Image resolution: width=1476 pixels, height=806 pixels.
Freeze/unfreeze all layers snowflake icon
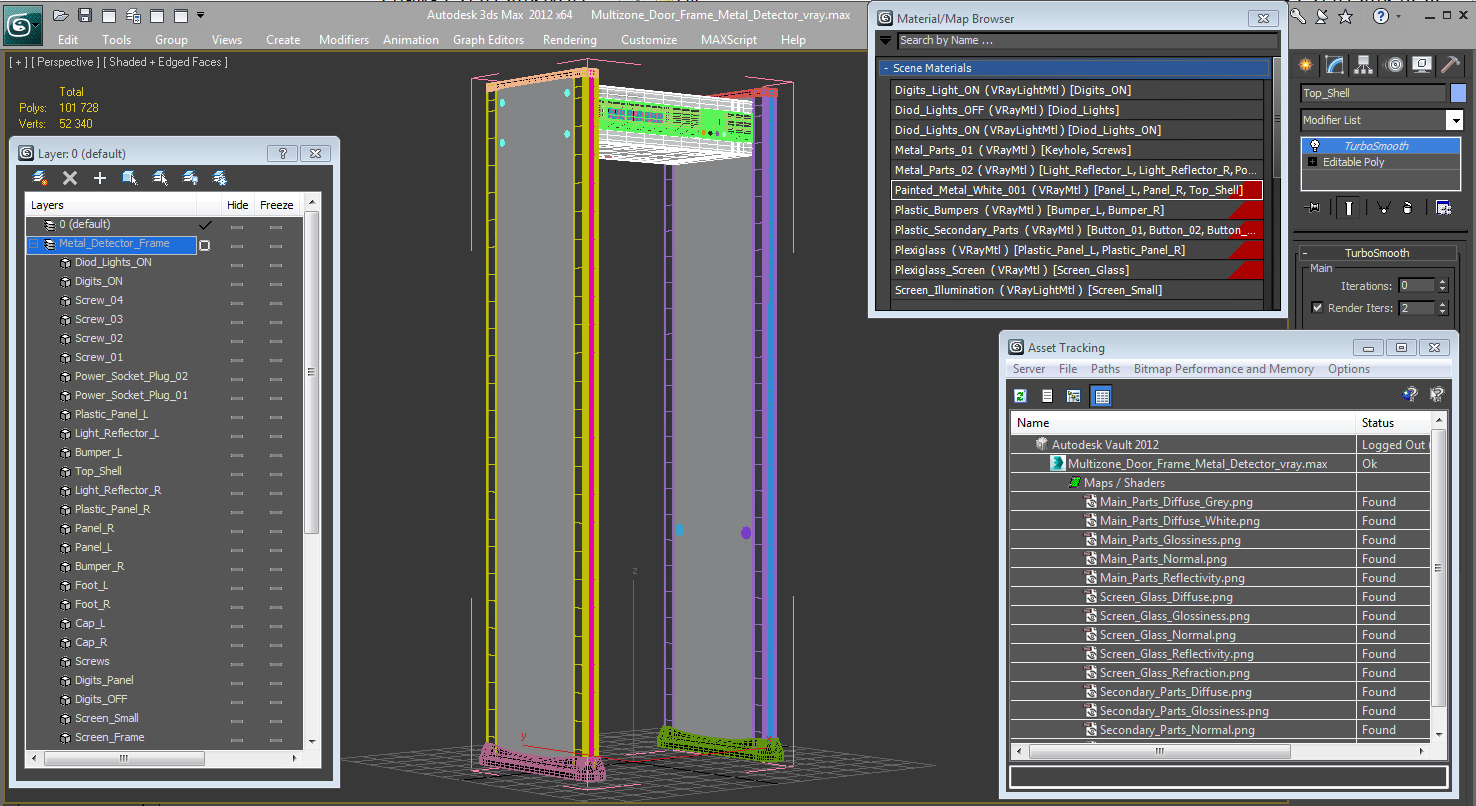point(220,178)
